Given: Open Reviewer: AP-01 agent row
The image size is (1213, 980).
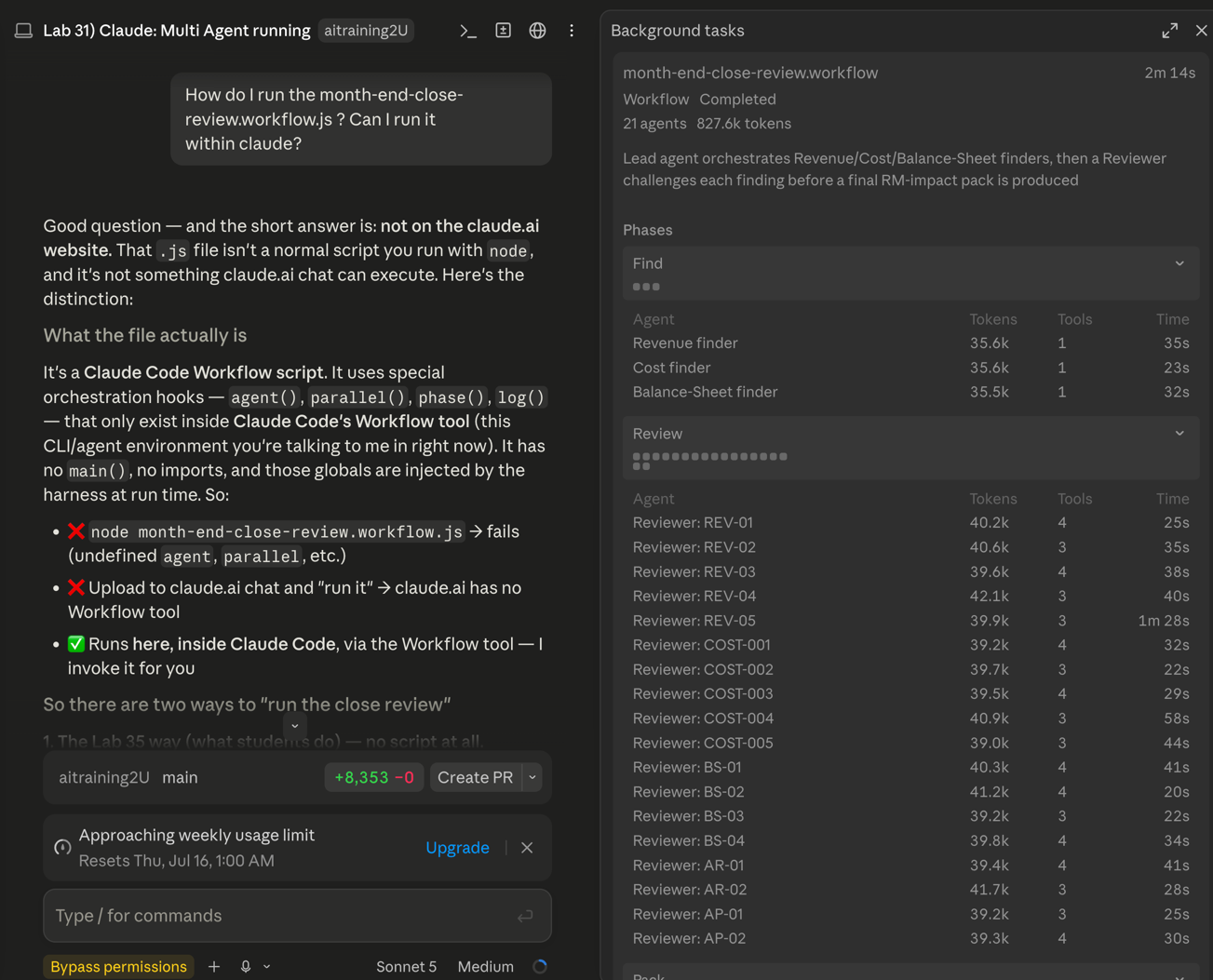Looking at the screenshot, I should click(x=910, y=914).
